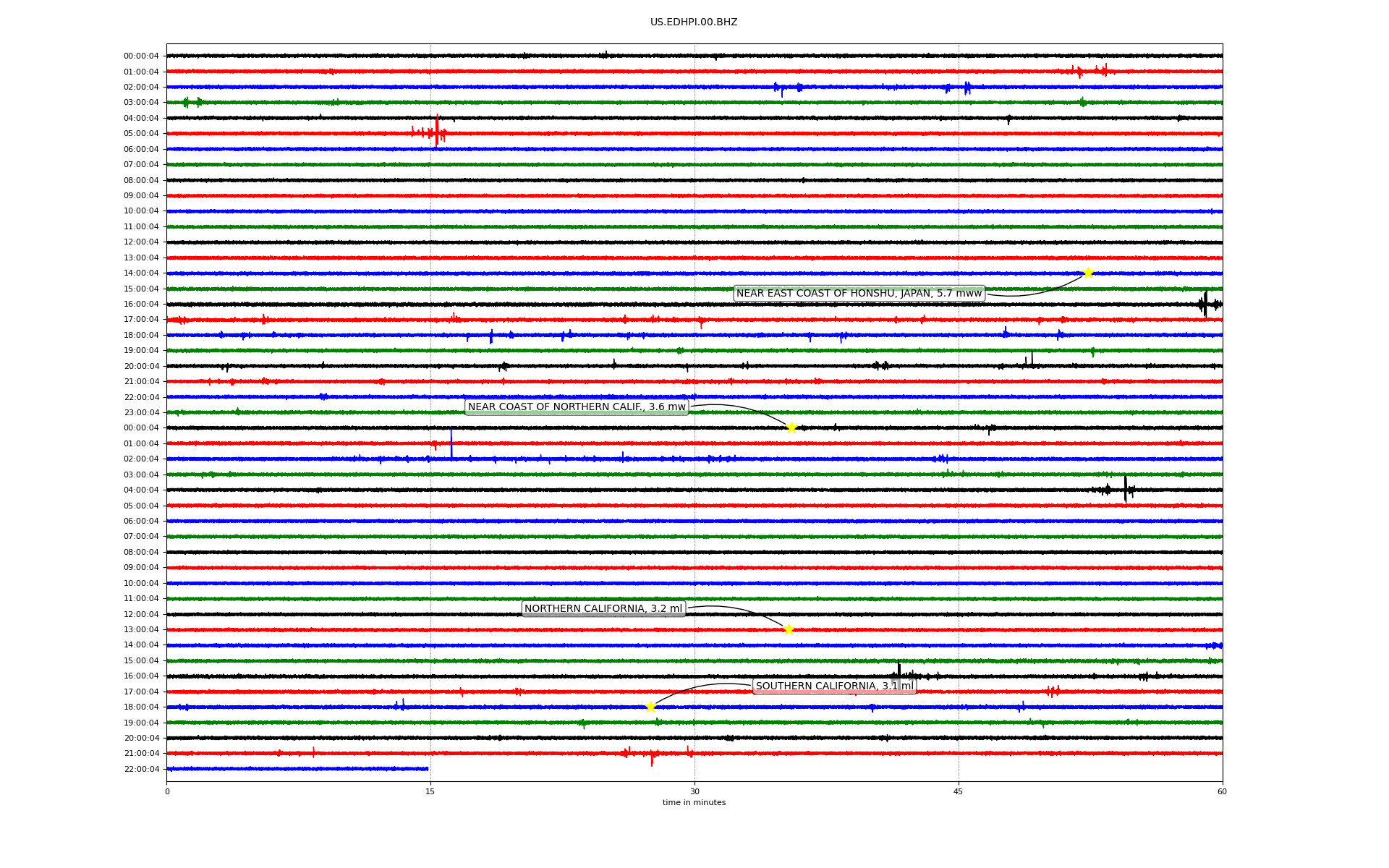Click the 22:00:04 last row time label
Viewport: 1389px width, 868px height.
(x=141, y=769)
